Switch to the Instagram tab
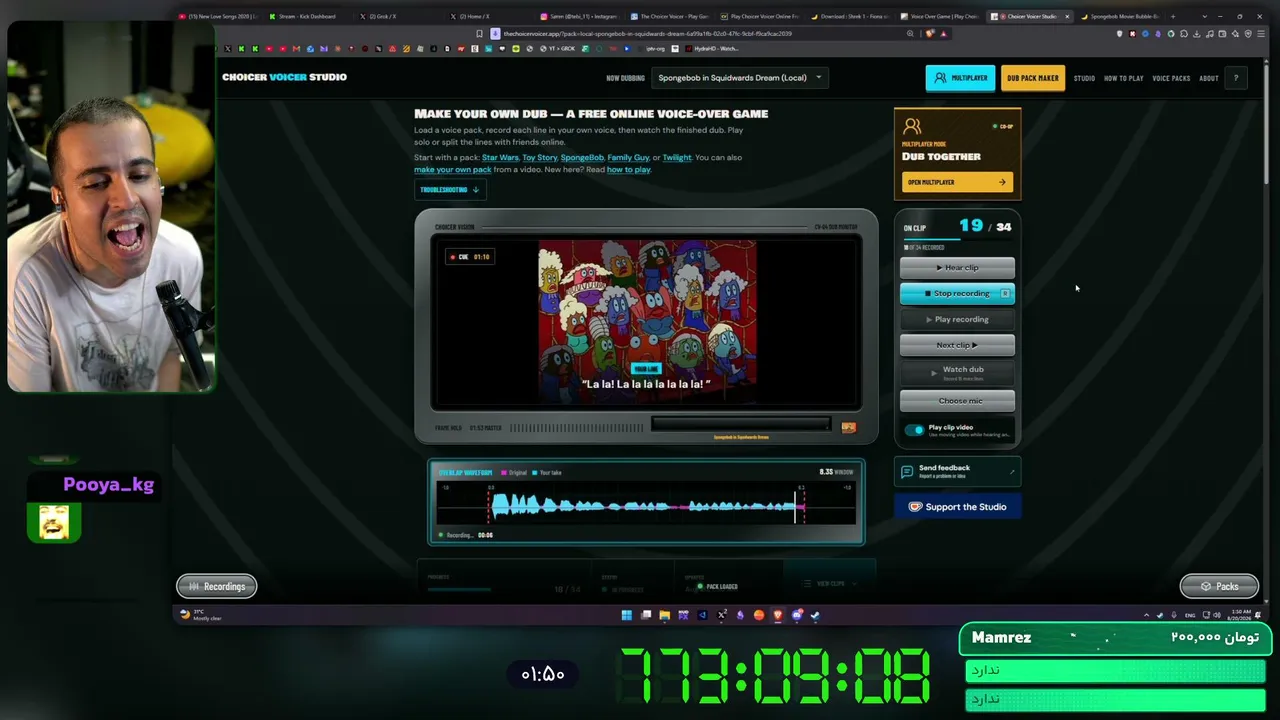The height and width of the screenshot is (720, 1280). pyautogui.click(x=578, y=16)
